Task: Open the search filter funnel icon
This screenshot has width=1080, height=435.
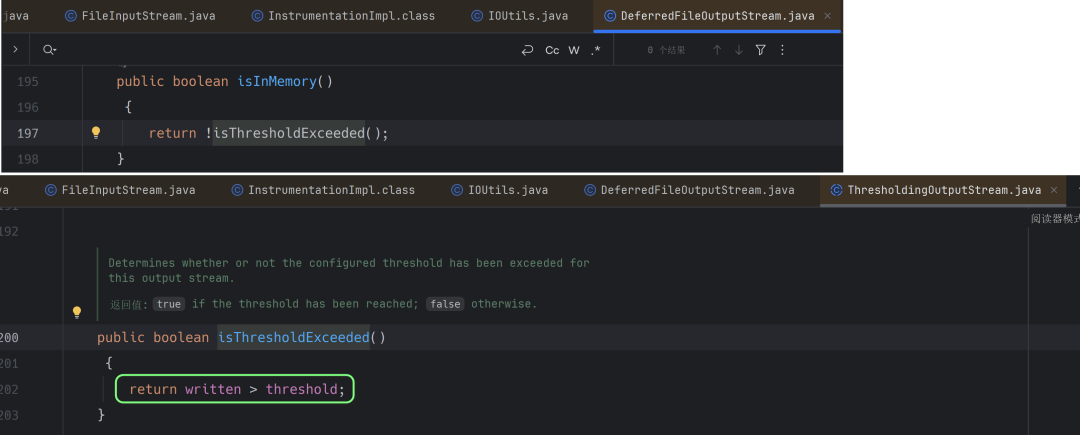Action: coord(760,50)
